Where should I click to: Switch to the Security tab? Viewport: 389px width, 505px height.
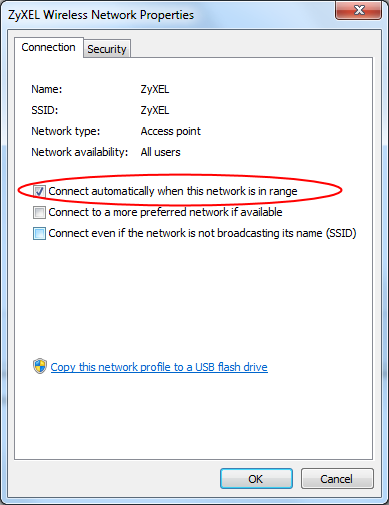[x=107, y=49]
